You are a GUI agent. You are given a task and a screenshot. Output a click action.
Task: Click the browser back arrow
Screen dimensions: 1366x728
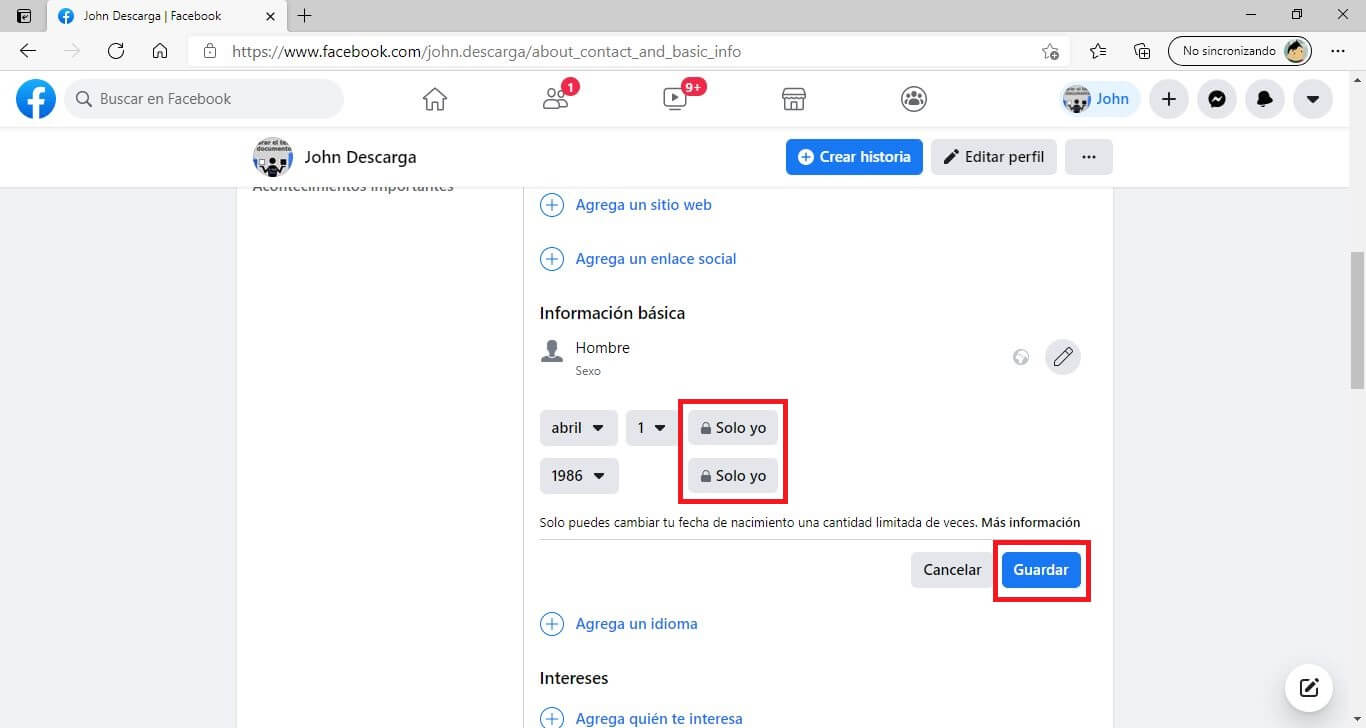[x=28, y=51]
